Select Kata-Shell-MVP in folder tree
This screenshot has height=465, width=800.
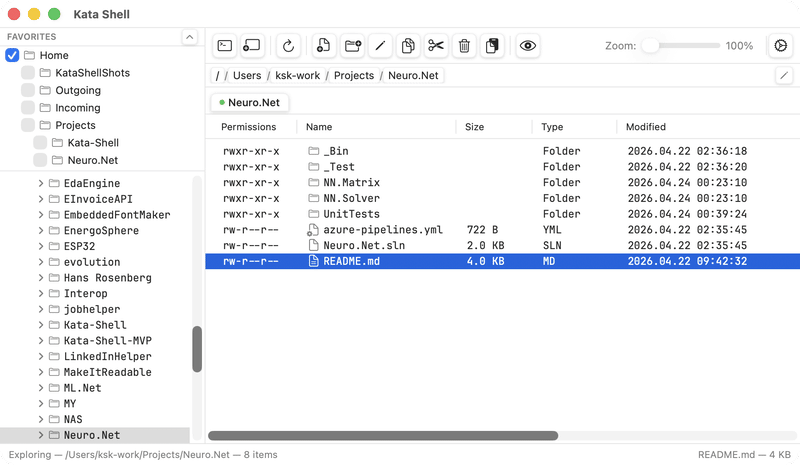point(108,340)
